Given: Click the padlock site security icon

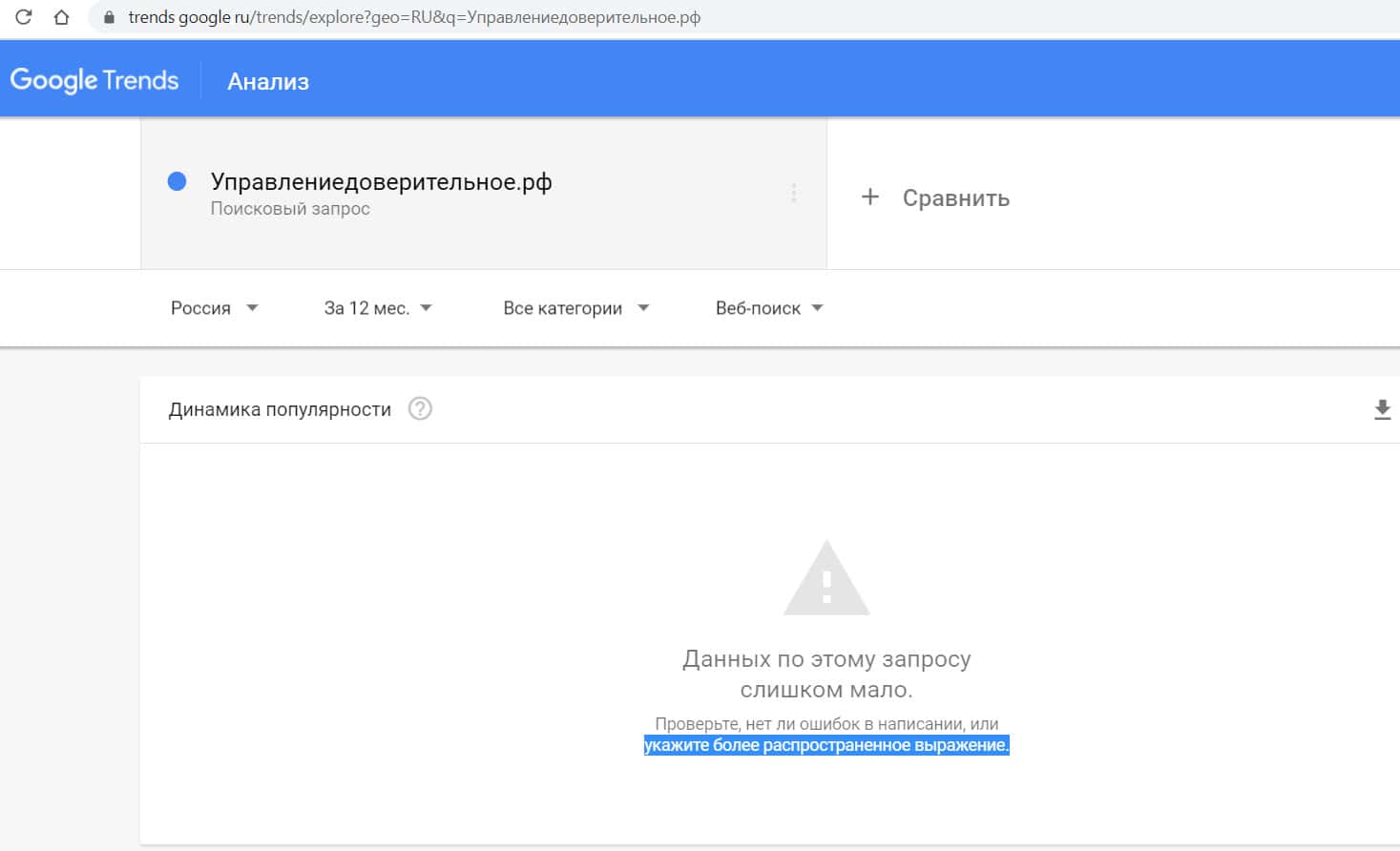Looking at the screenshot, I should [109, 17].
